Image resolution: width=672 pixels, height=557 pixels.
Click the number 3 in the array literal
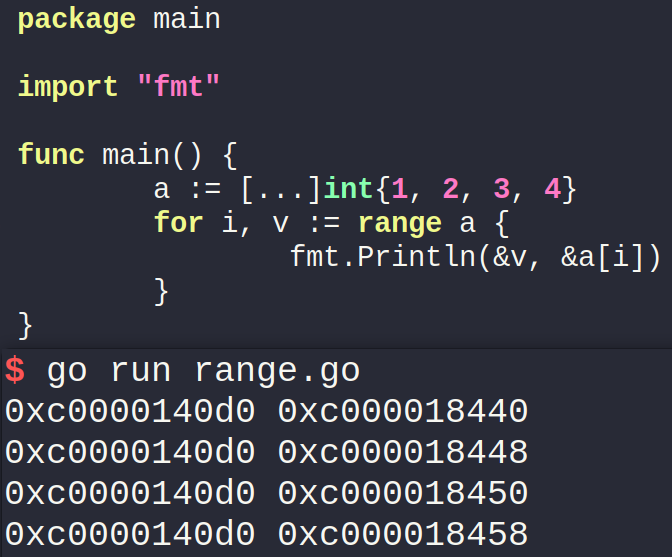point(501,189)
